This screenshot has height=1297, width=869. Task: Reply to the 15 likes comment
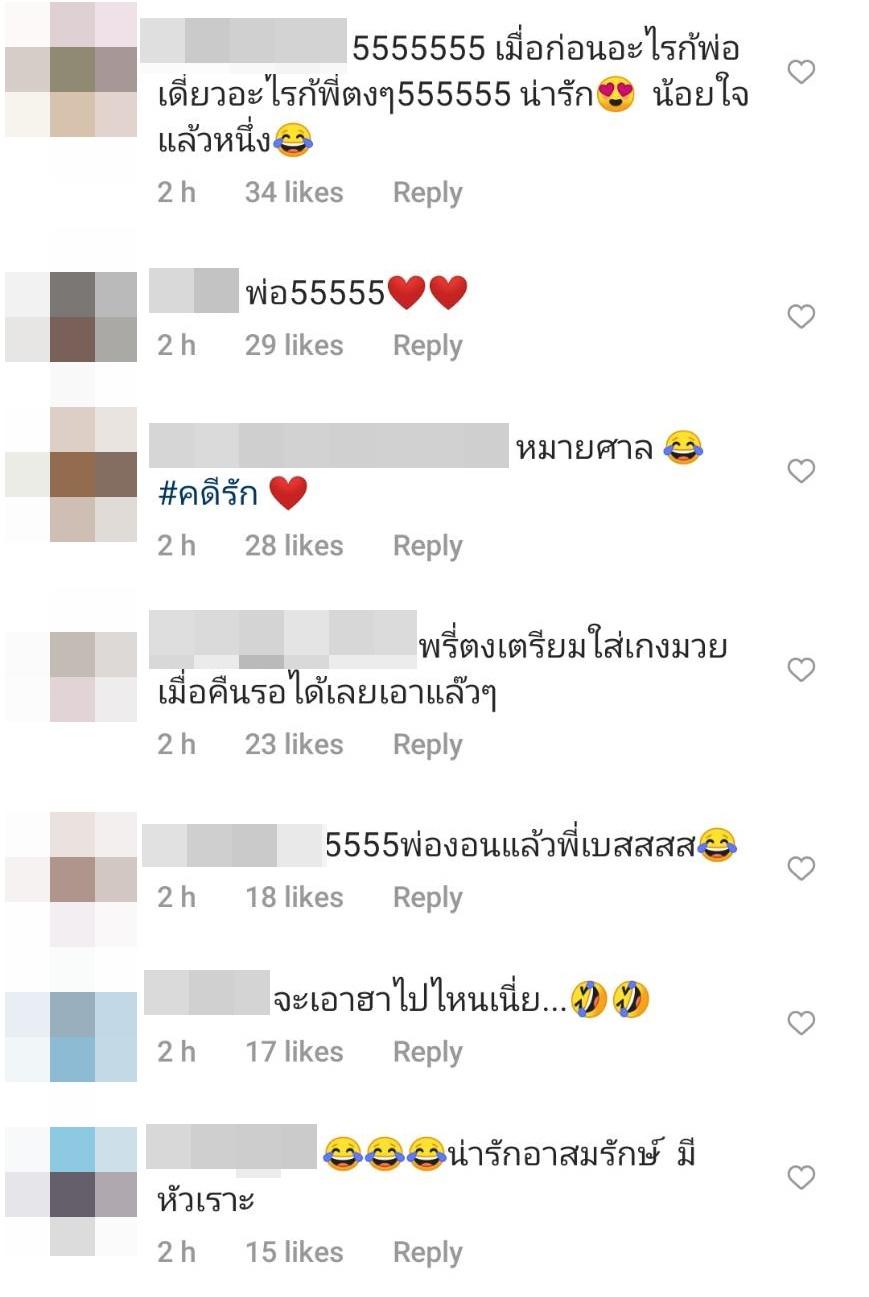[x=427, y=1252]
